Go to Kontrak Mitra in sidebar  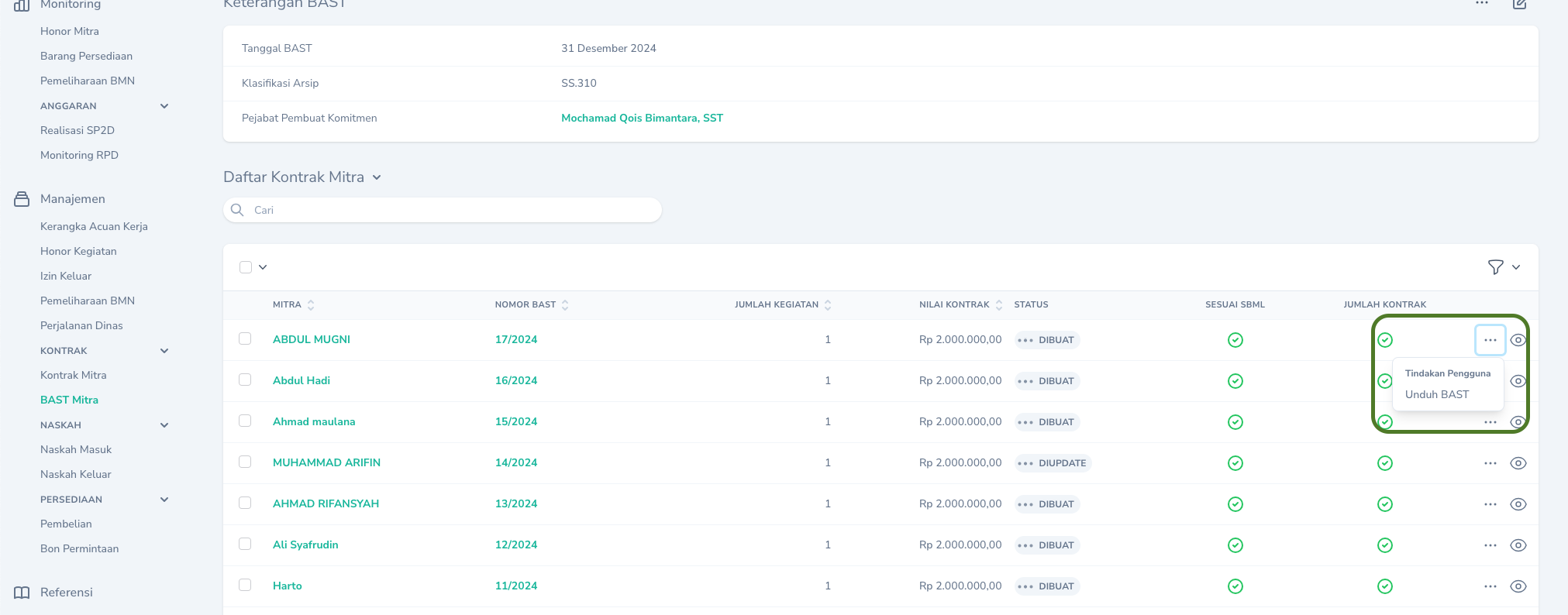(74, 376)
